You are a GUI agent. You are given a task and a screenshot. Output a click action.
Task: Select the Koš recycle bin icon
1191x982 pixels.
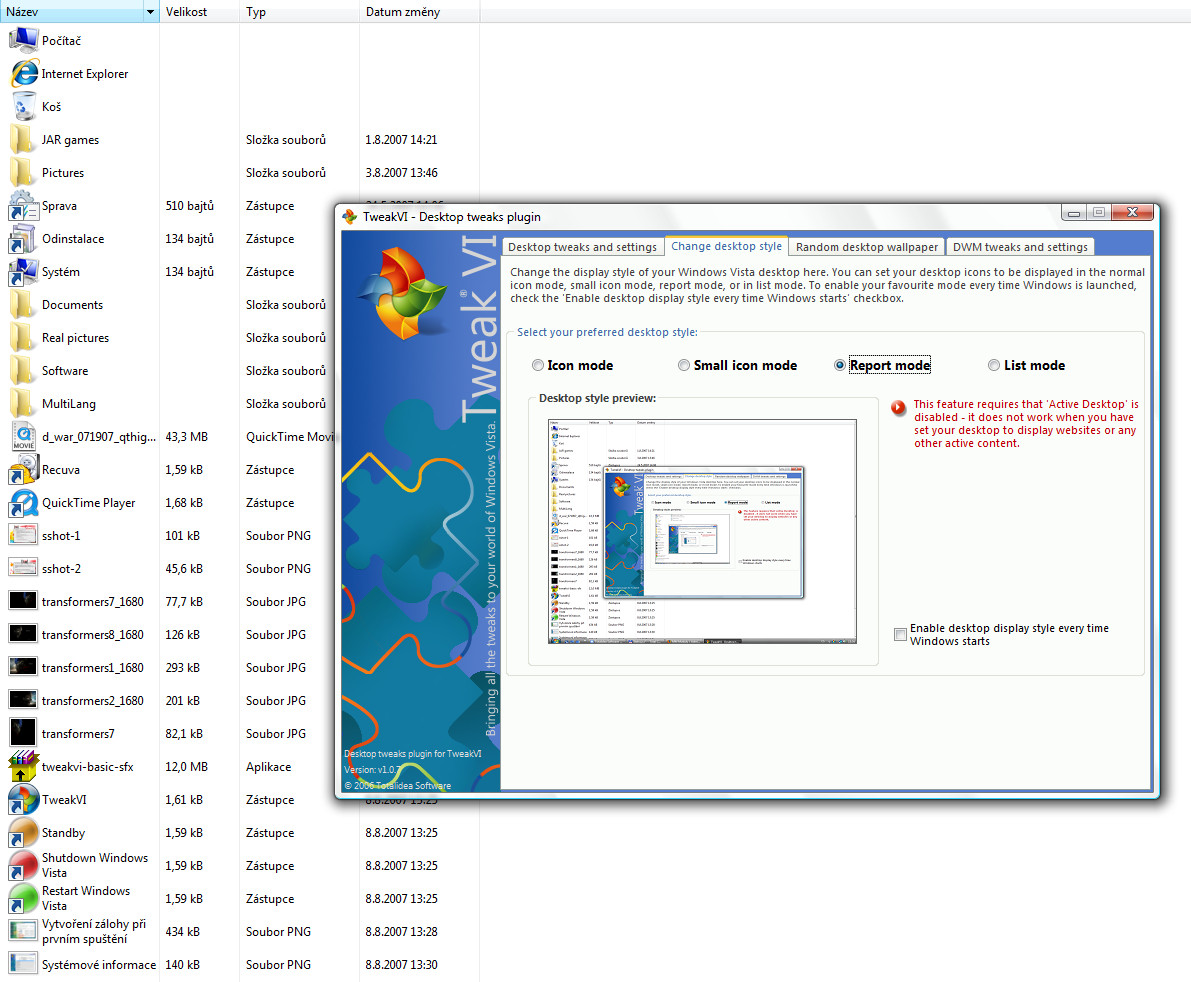pyautogui.click(x=23, y=106)
